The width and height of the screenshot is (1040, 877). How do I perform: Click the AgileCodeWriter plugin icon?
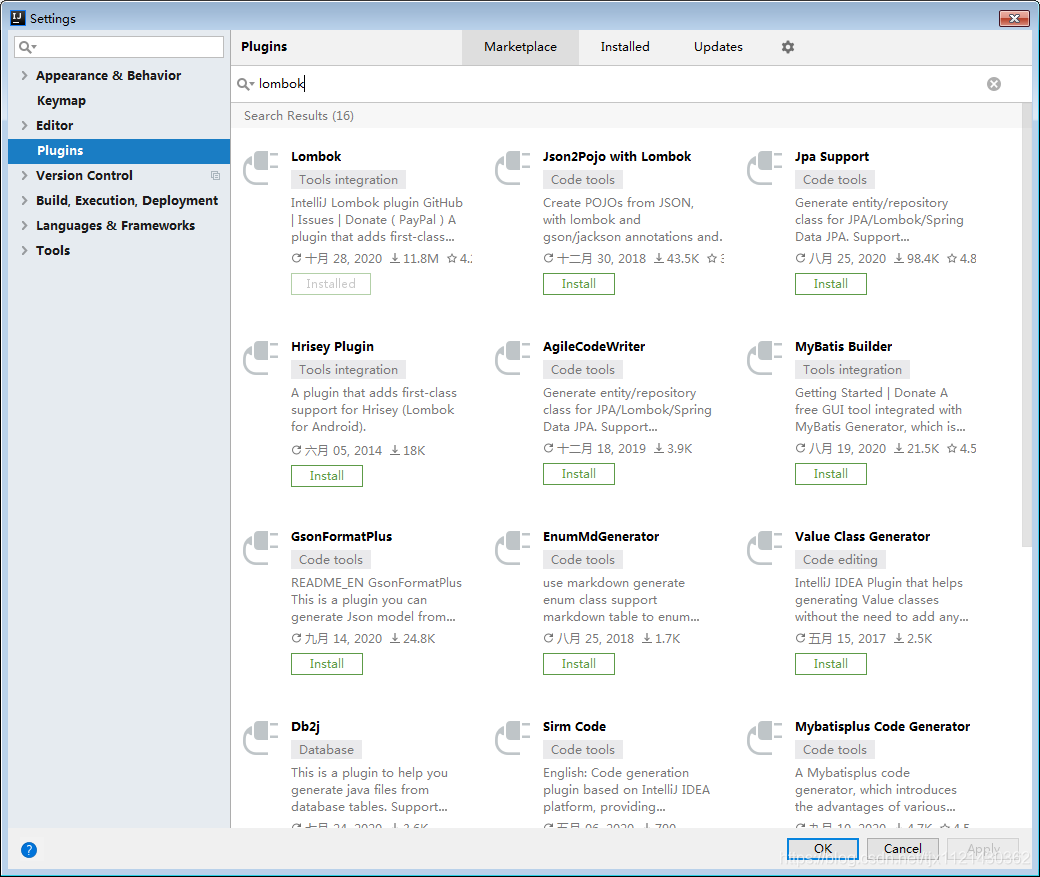(x=513, y=358)
